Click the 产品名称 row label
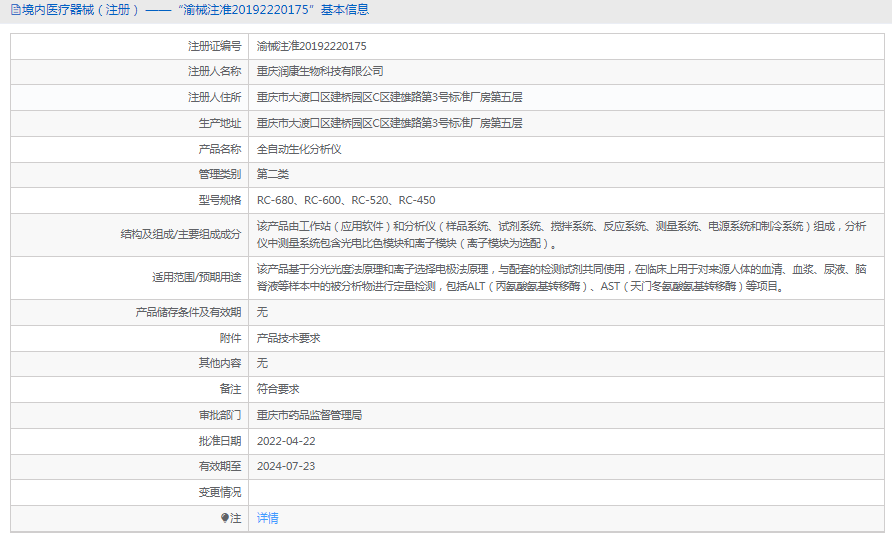Viewport: 892px width, 542px height. pos(220,149)
